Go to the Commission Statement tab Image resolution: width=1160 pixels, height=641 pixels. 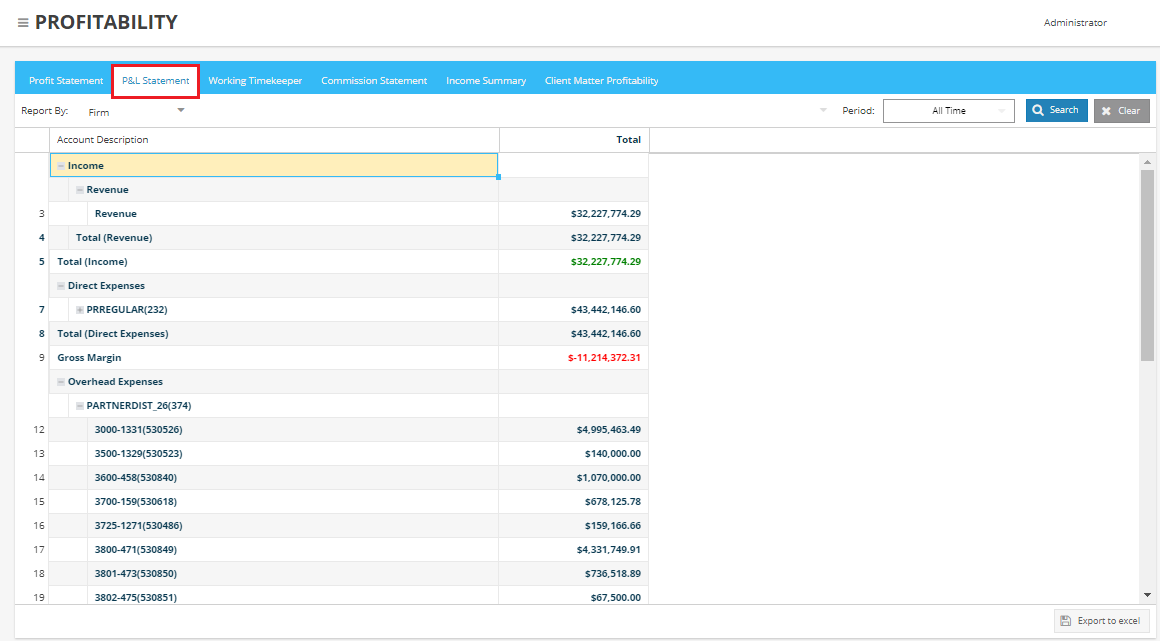click(x=374, y=81)
